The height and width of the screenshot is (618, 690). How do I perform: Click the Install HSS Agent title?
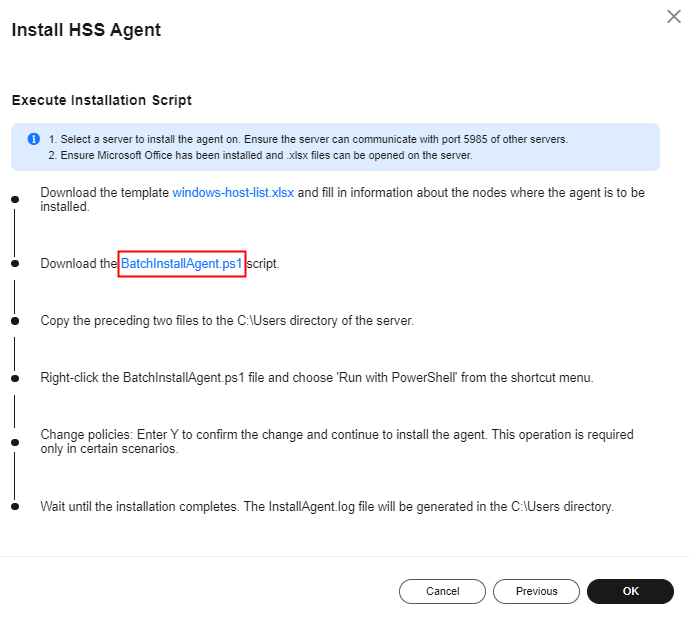[x=86, y=30]
